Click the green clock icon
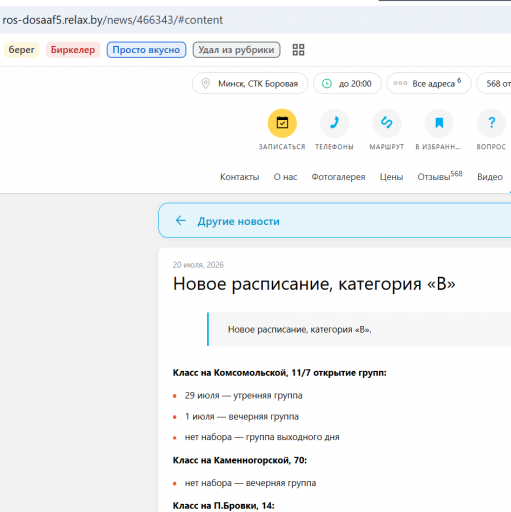Viewport: 511px width, 512px height. click(x=327, y=83)
